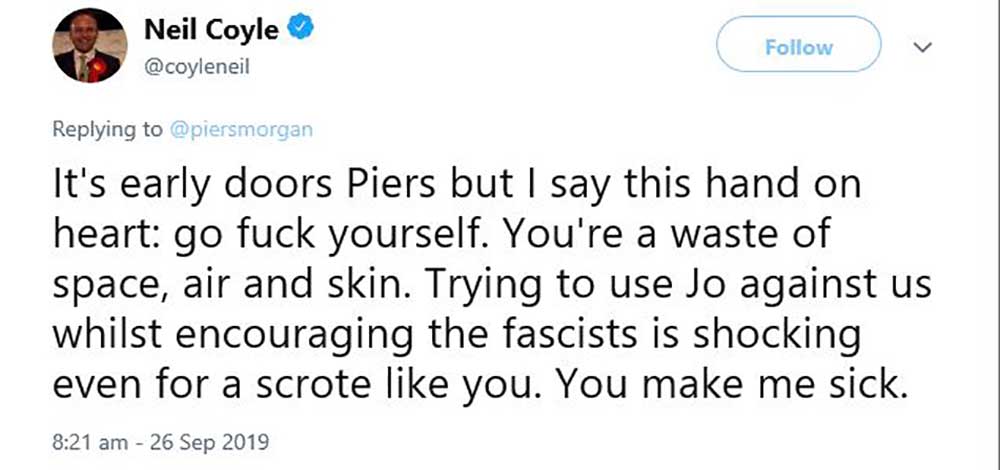Click the blue verified badge icon
This screenshot has width=1000, height=470.
point(301,32)
